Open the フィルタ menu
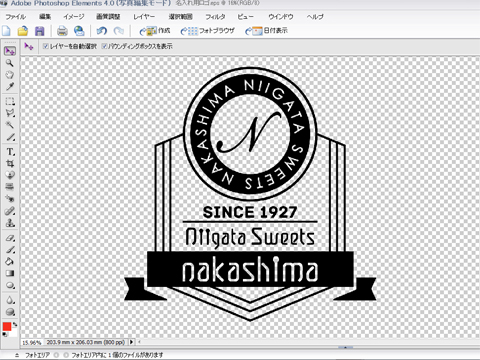Image resolution: width=480 pixels, height=360 pixels. point(215,17)
